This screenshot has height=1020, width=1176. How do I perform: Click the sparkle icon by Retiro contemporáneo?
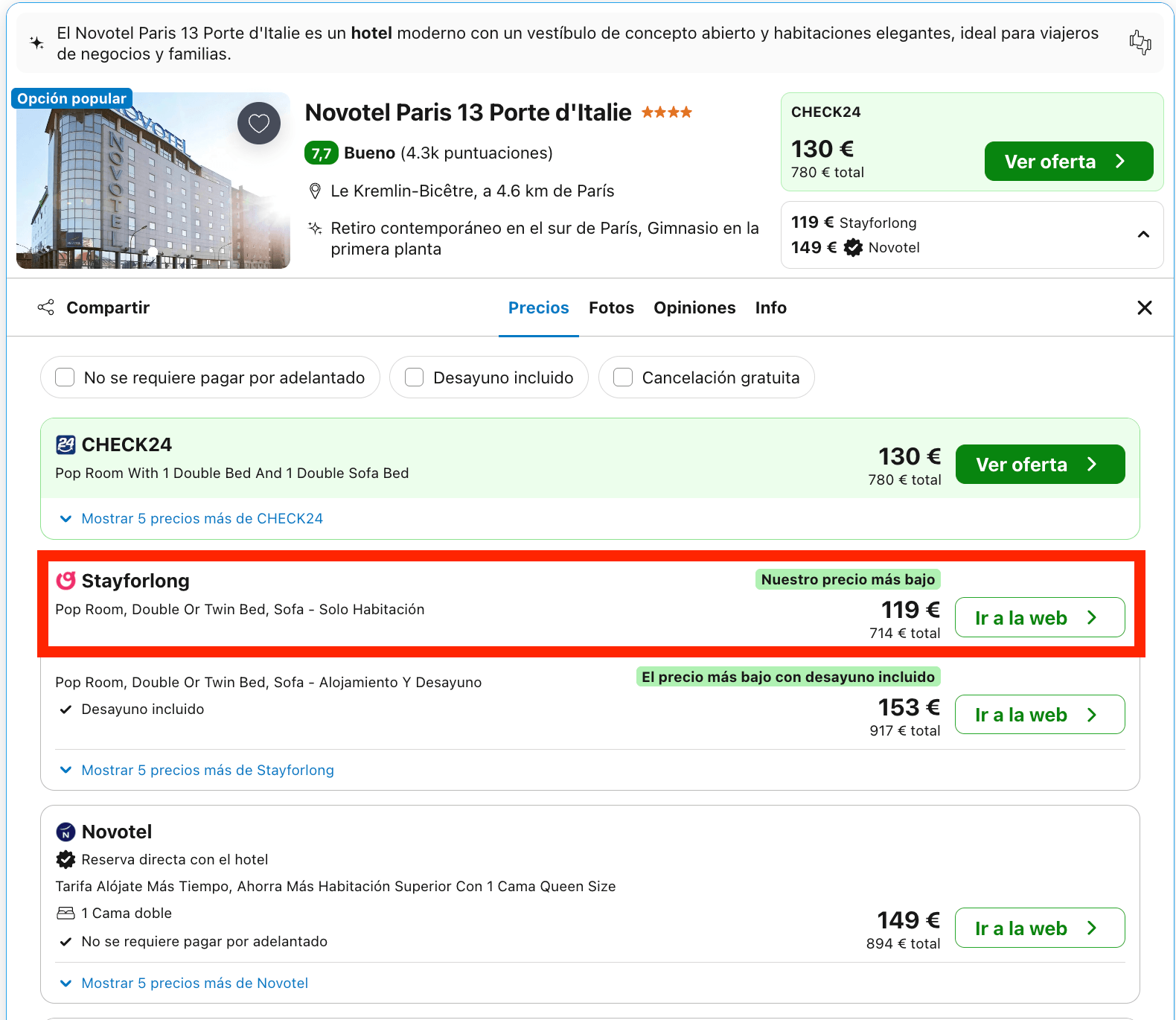point(315,228)
